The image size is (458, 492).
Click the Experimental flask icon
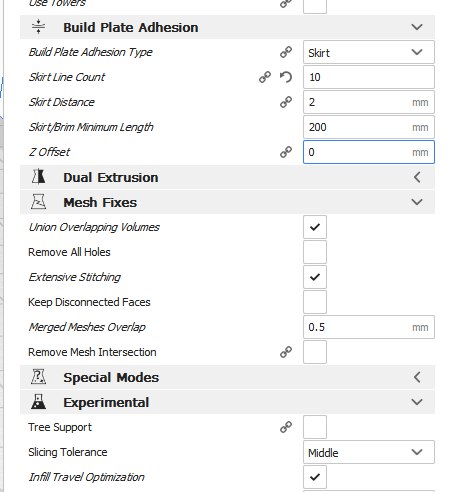tap(38, 402)
